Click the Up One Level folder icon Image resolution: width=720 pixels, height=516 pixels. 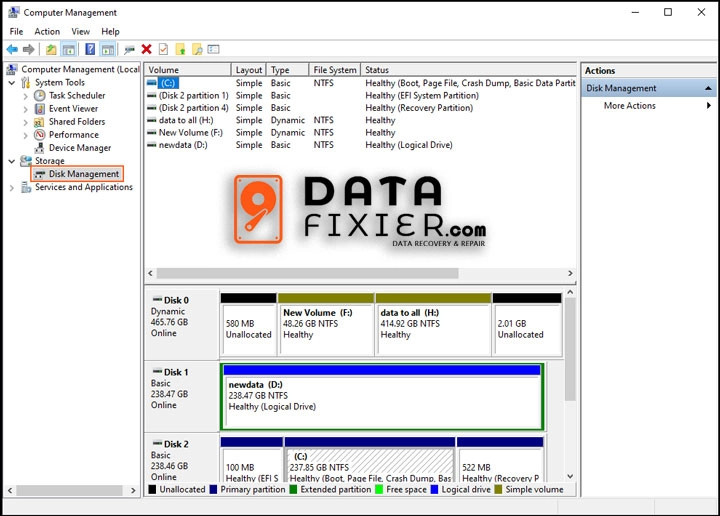pos(51,49)
